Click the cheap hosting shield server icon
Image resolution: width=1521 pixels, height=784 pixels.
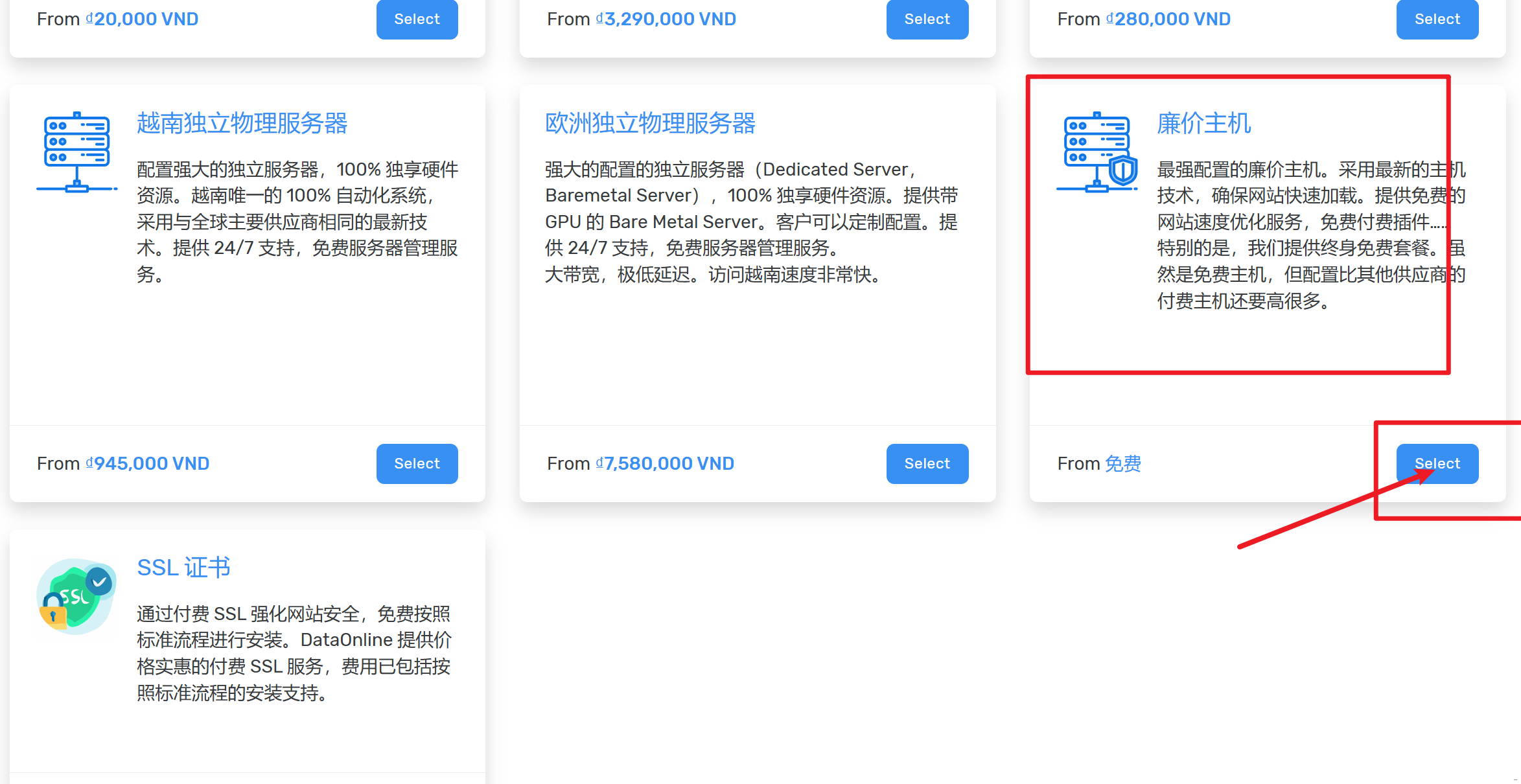point(1097,152)
